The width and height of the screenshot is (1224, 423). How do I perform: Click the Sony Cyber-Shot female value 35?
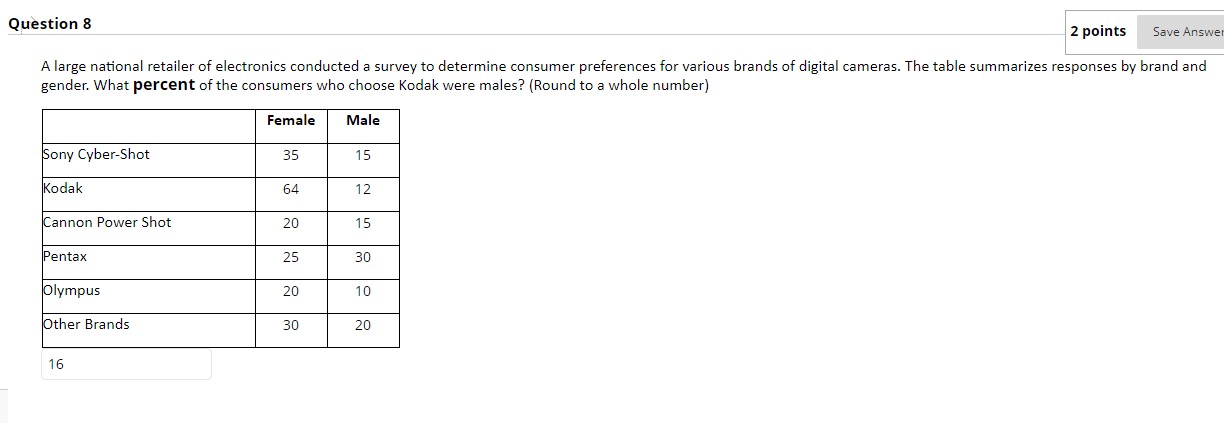pyautogui.click(x=291, y=155)
